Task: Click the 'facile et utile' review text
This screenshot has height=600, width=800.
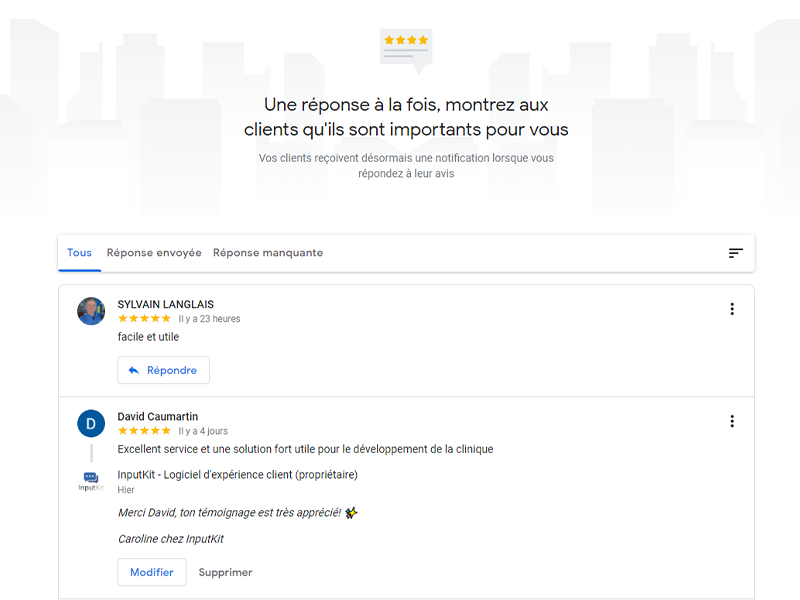Action: (x=148, y=337)
